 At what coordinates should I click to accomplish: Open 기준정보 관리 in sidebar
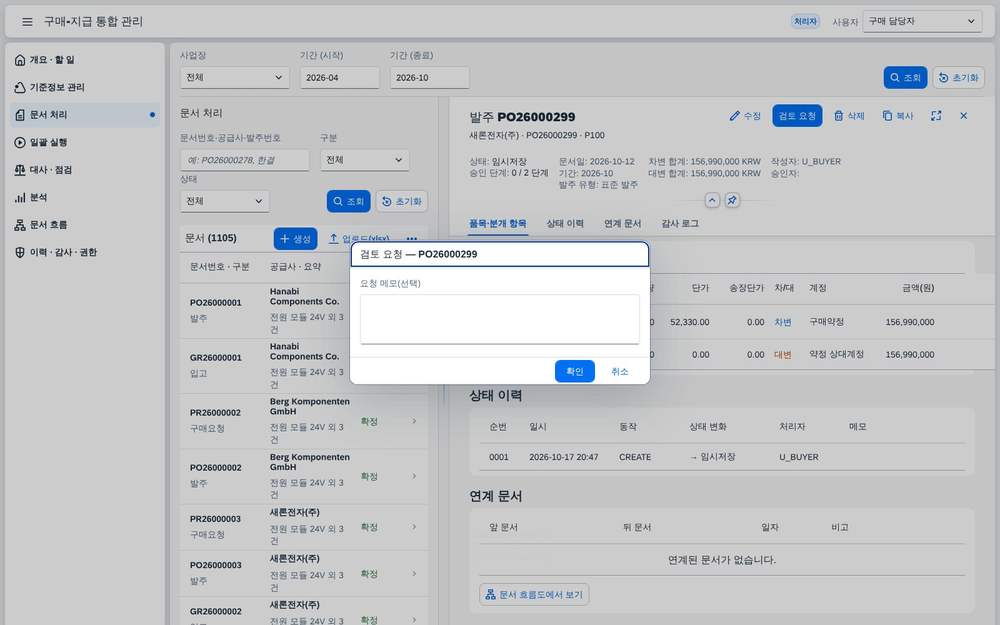pos(85,87)
